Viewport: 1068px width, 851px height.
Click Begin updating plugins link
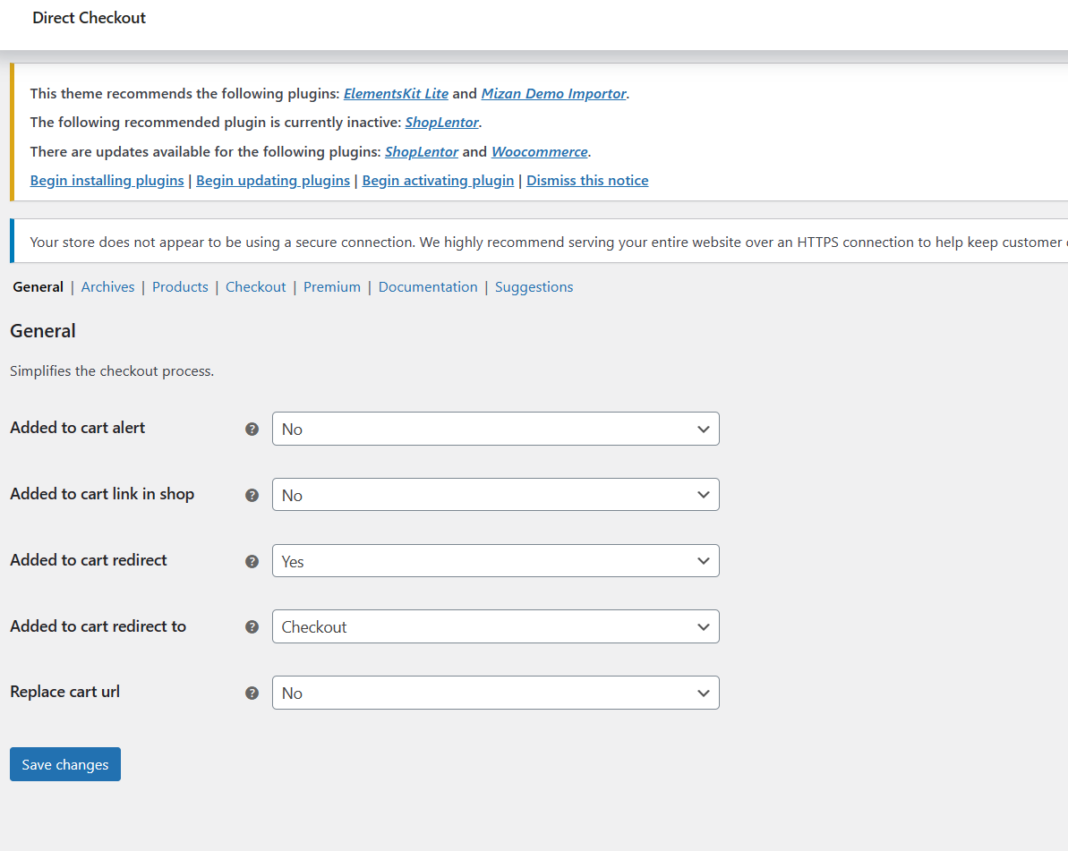click(273, 181)
